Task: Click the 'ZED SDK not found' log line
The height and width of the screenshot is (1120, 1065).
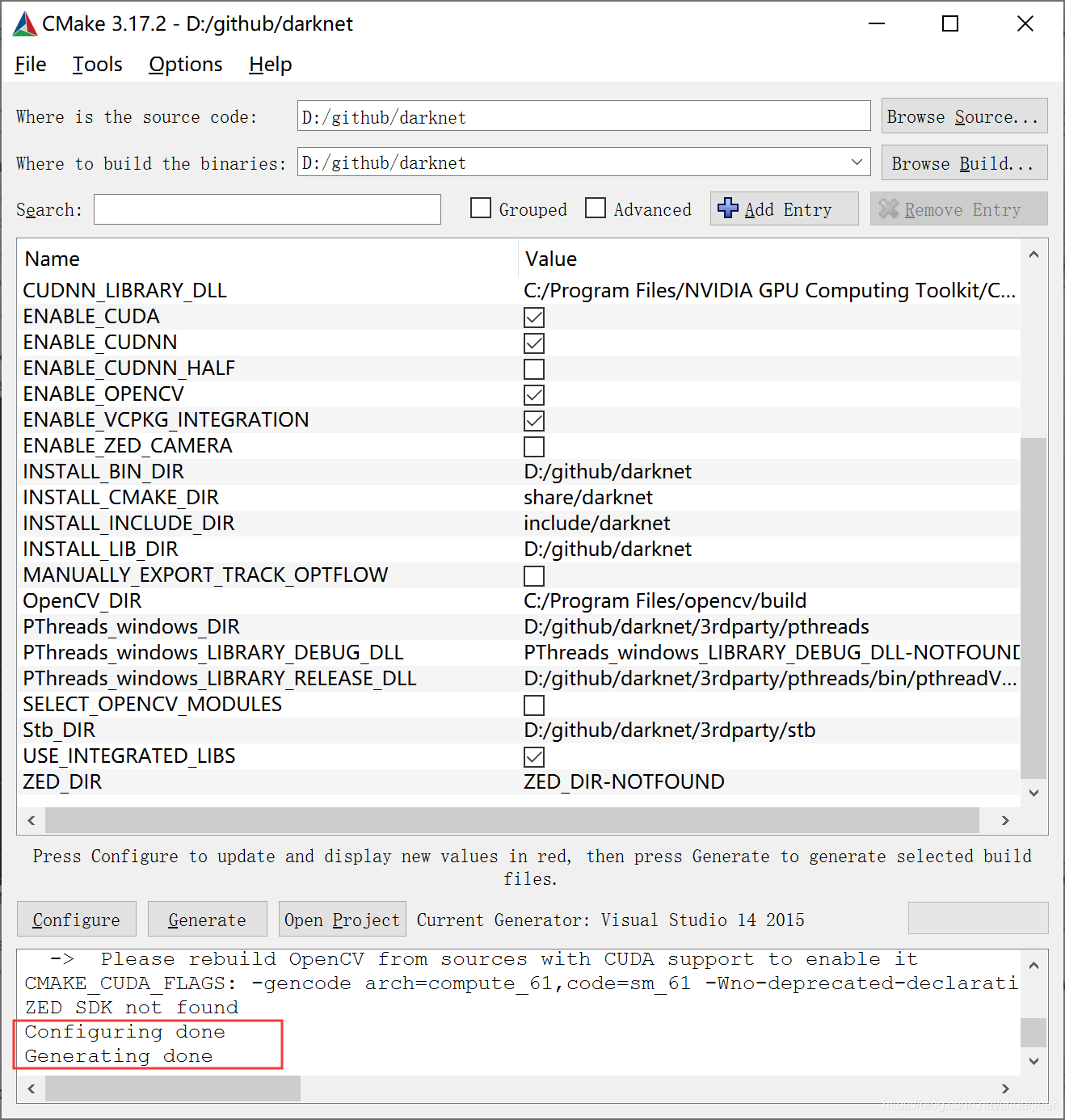Action: point(132,1008)
